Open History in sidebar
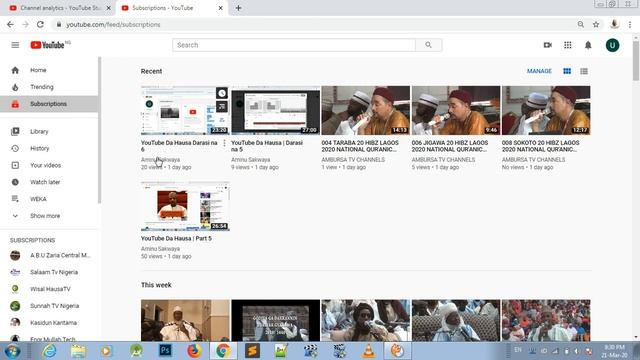The image size is (640, 360). (x=49, y=148)
